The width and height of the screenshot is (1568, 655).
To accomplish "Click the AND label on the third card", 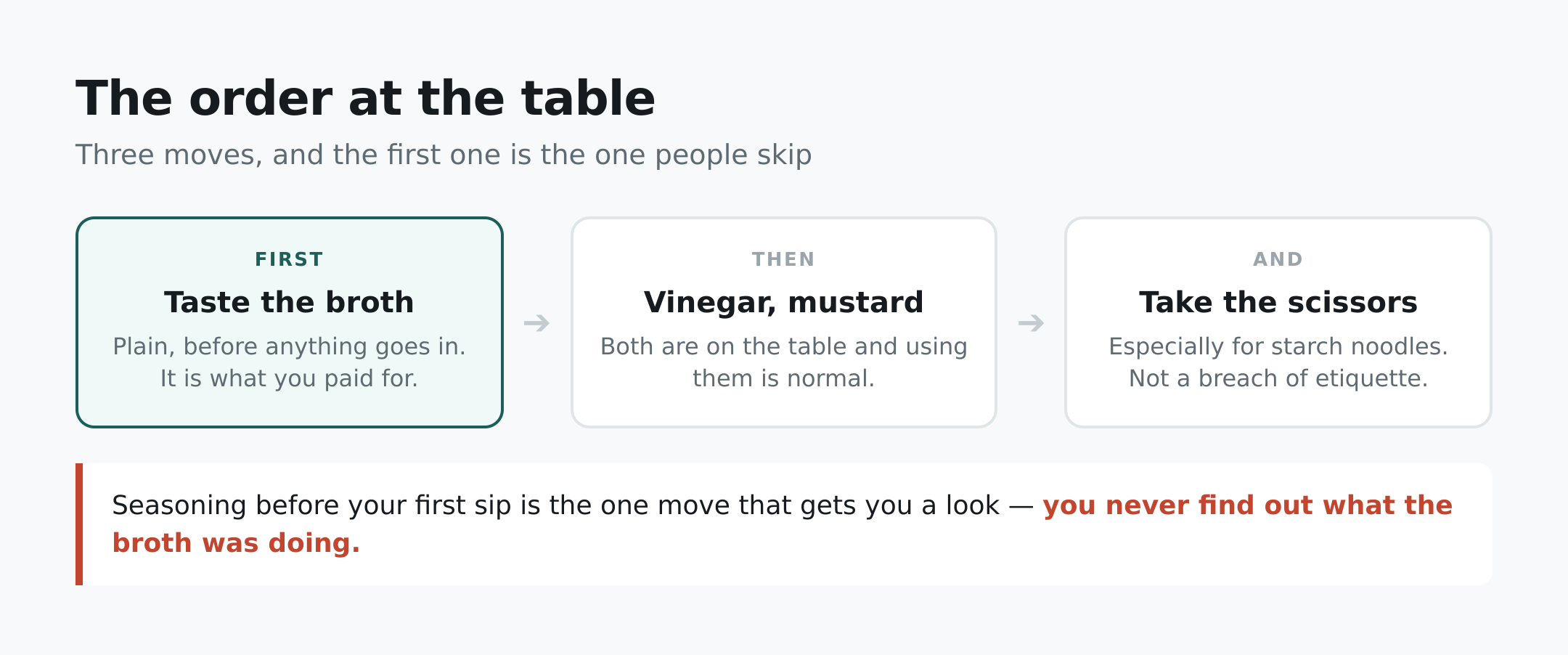I will (x=1278, y=259).
